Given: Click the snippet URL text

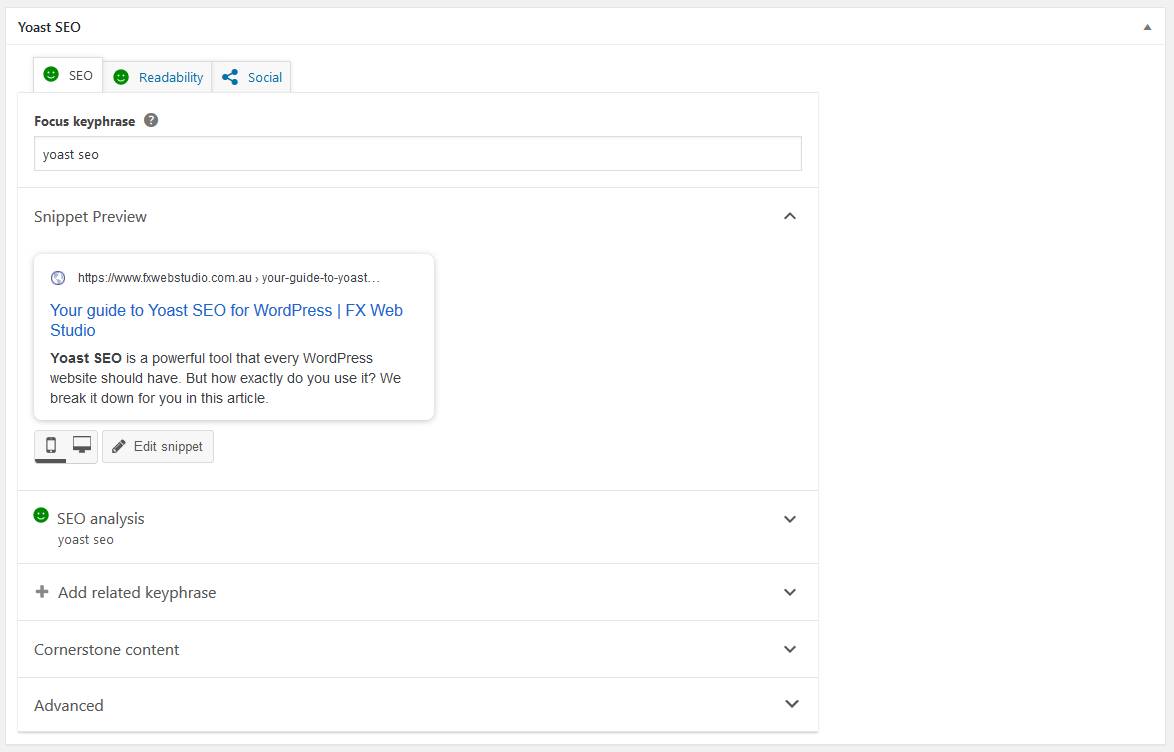Looking at the screenshot, I should point(228,278).
